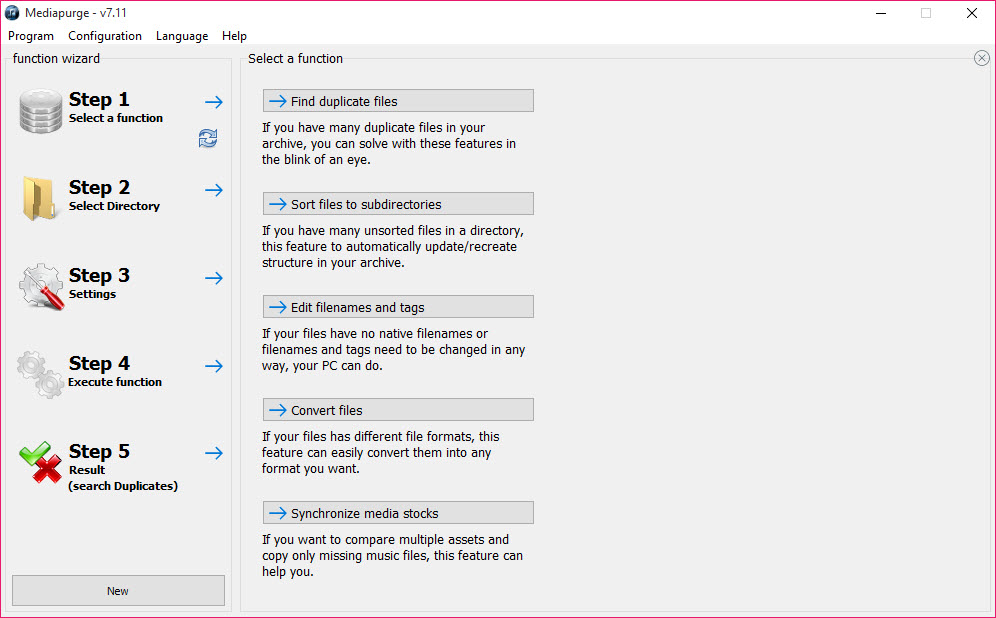
Task: Choose Find duplicate files function
Action: (398, 101)
